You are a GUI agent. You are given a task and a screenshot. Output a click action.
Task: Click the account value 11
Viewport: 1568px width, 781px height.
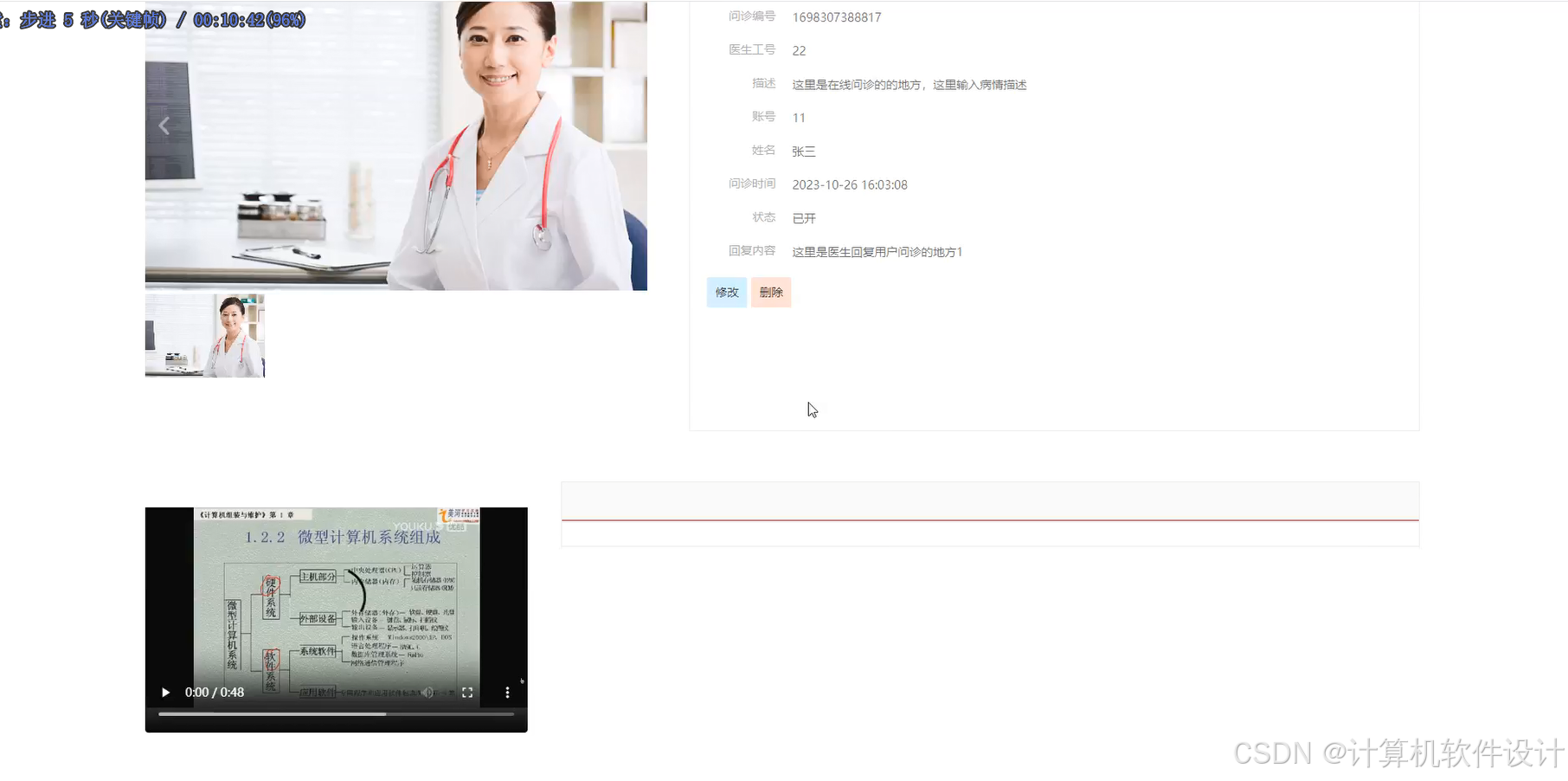[799, 118]
